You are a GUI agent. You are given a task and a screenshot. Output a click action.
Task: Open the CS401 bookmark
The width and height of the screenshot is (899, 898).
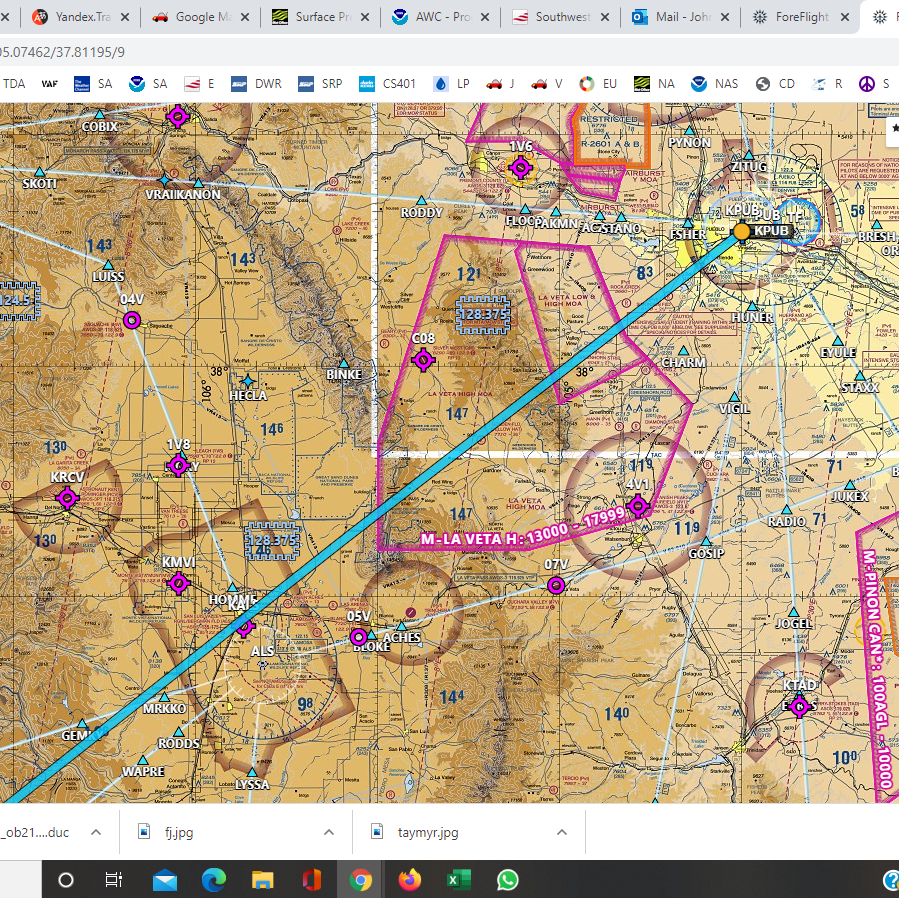(388, 84)
